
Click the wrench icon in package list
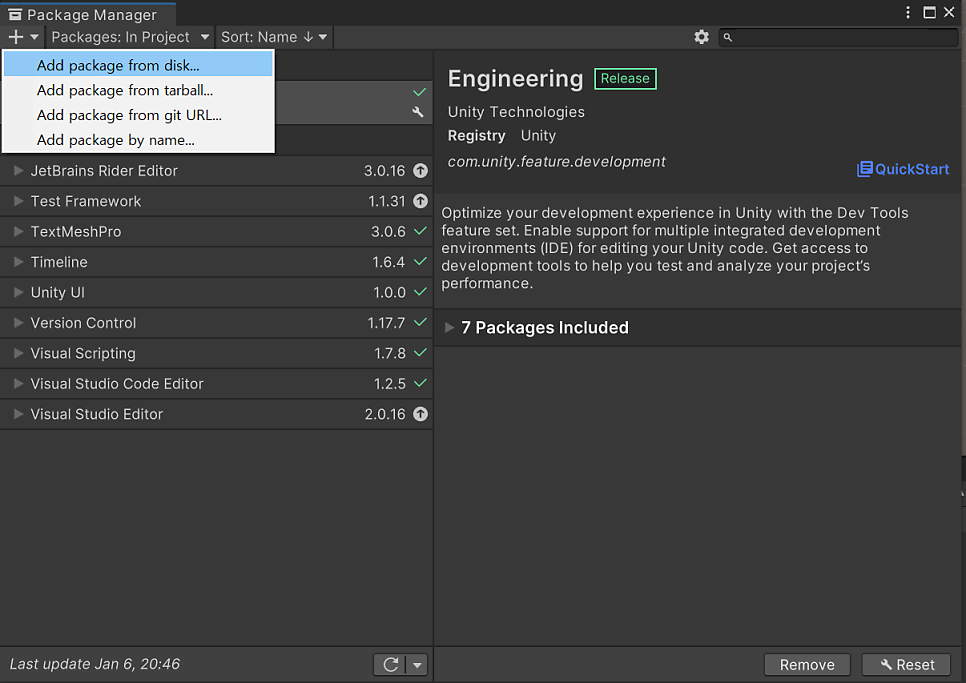click(x=418, y=112)
